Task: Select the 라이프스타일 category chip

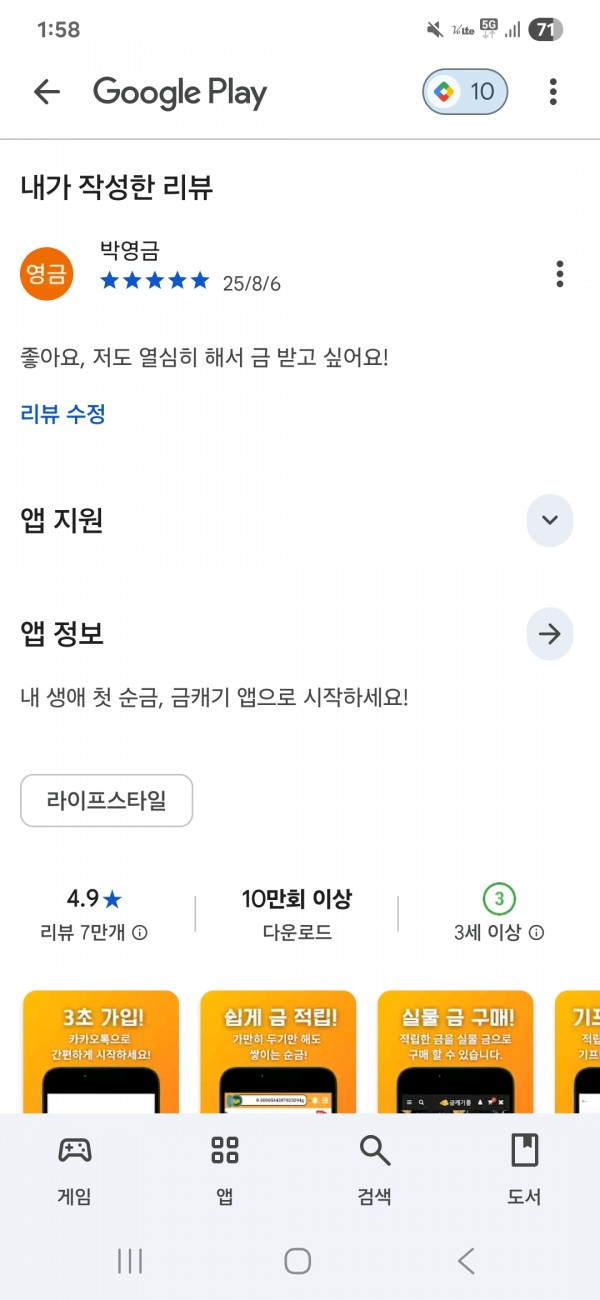Action: pyautogui.click(x=107, y=800)
